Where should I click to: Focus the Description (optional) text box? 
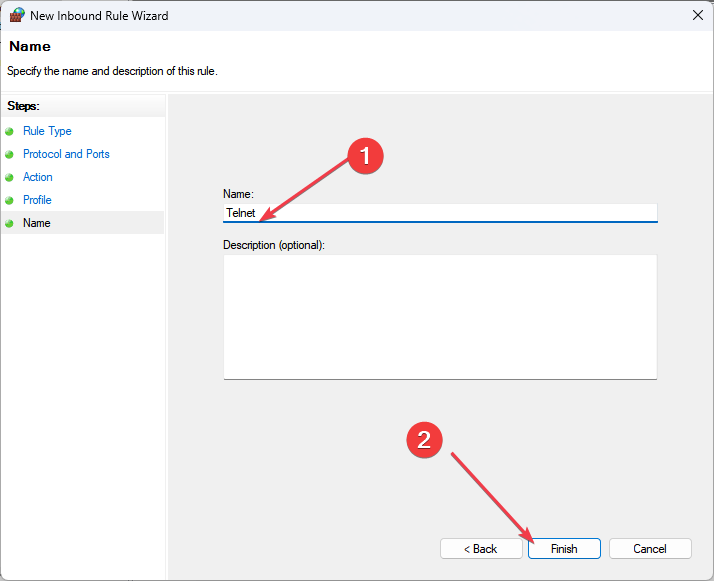click(x=440, y=316)
